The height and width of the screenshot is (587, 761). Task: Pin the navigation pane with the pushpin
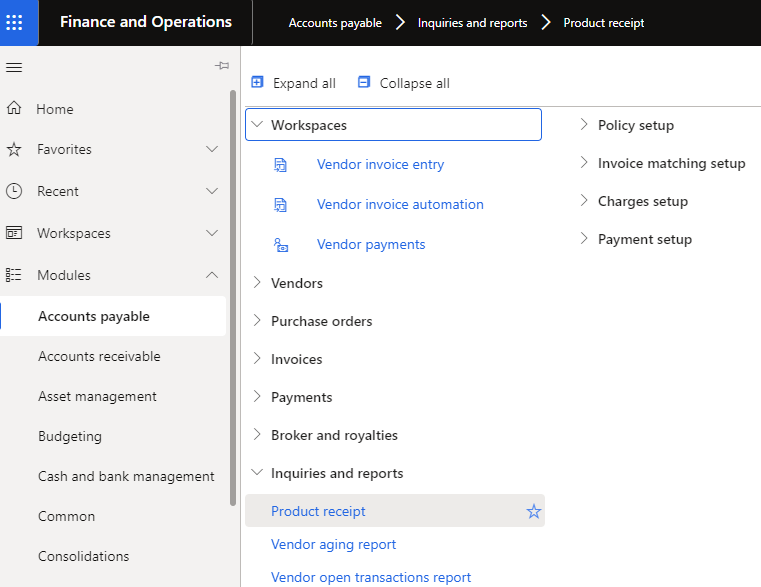pos(222,65)
